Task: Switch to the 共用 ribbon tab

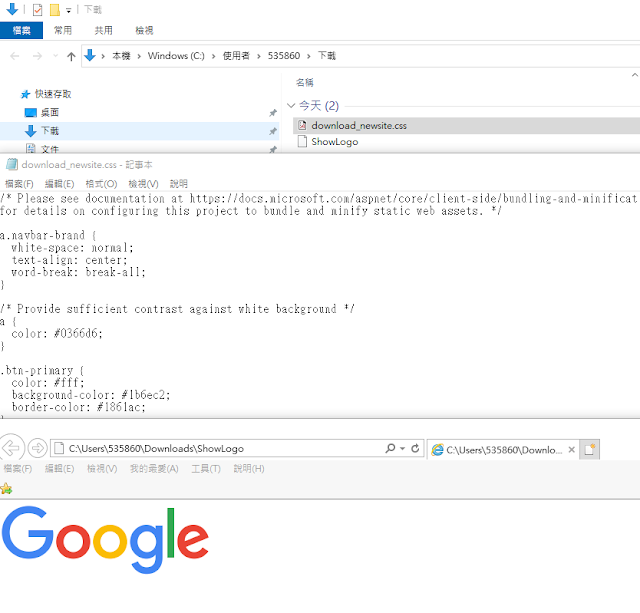Action: tap(103, 30)
